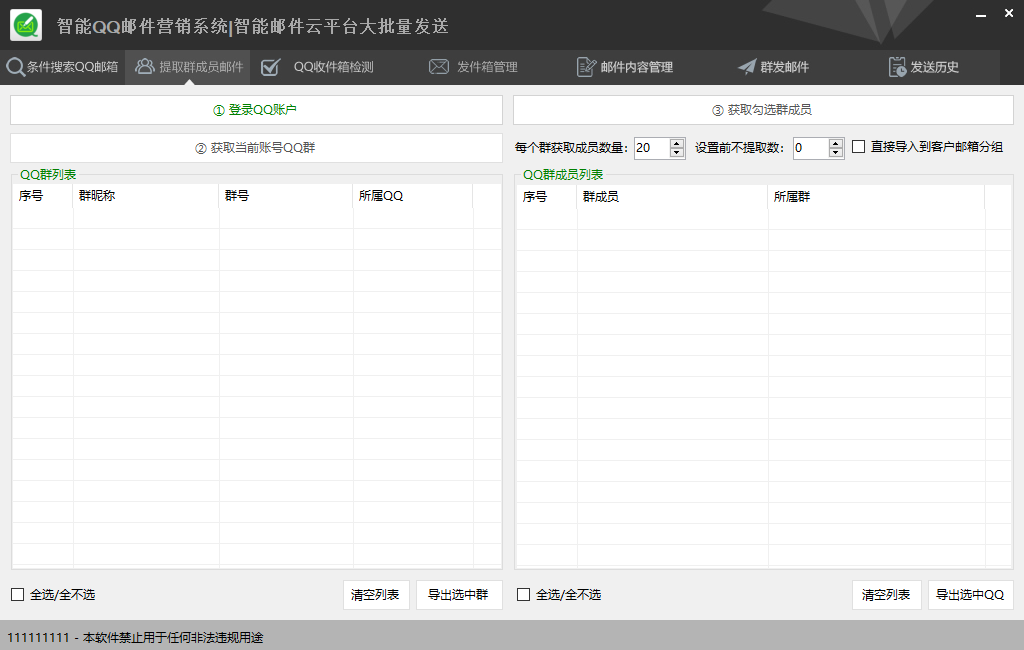Open the QQ收件箱检测 tab
Image resolution: width=1024 pixels, height=650 pixels.
coord(333,67)
